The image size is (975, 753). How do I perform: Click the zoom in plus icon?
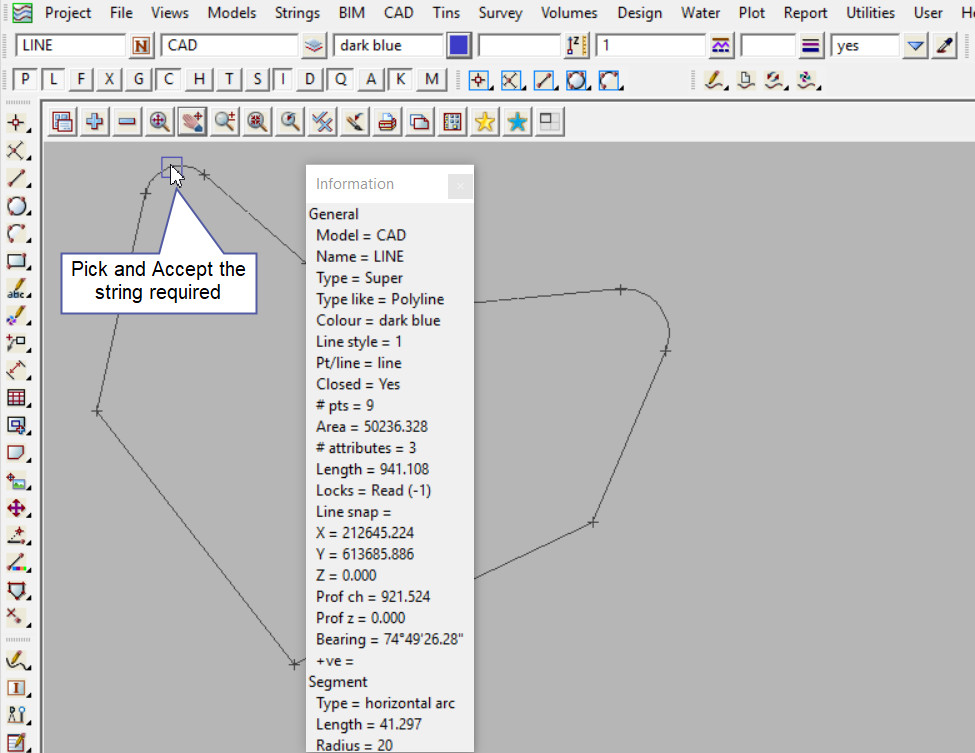pos(95,122)
